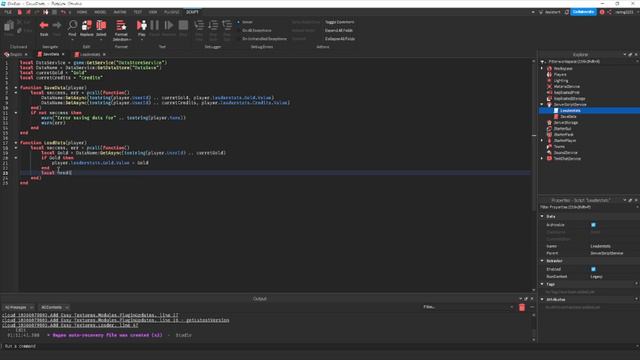
Task: Fold the SaveData function at line 6
Action: tap(16, 87)
